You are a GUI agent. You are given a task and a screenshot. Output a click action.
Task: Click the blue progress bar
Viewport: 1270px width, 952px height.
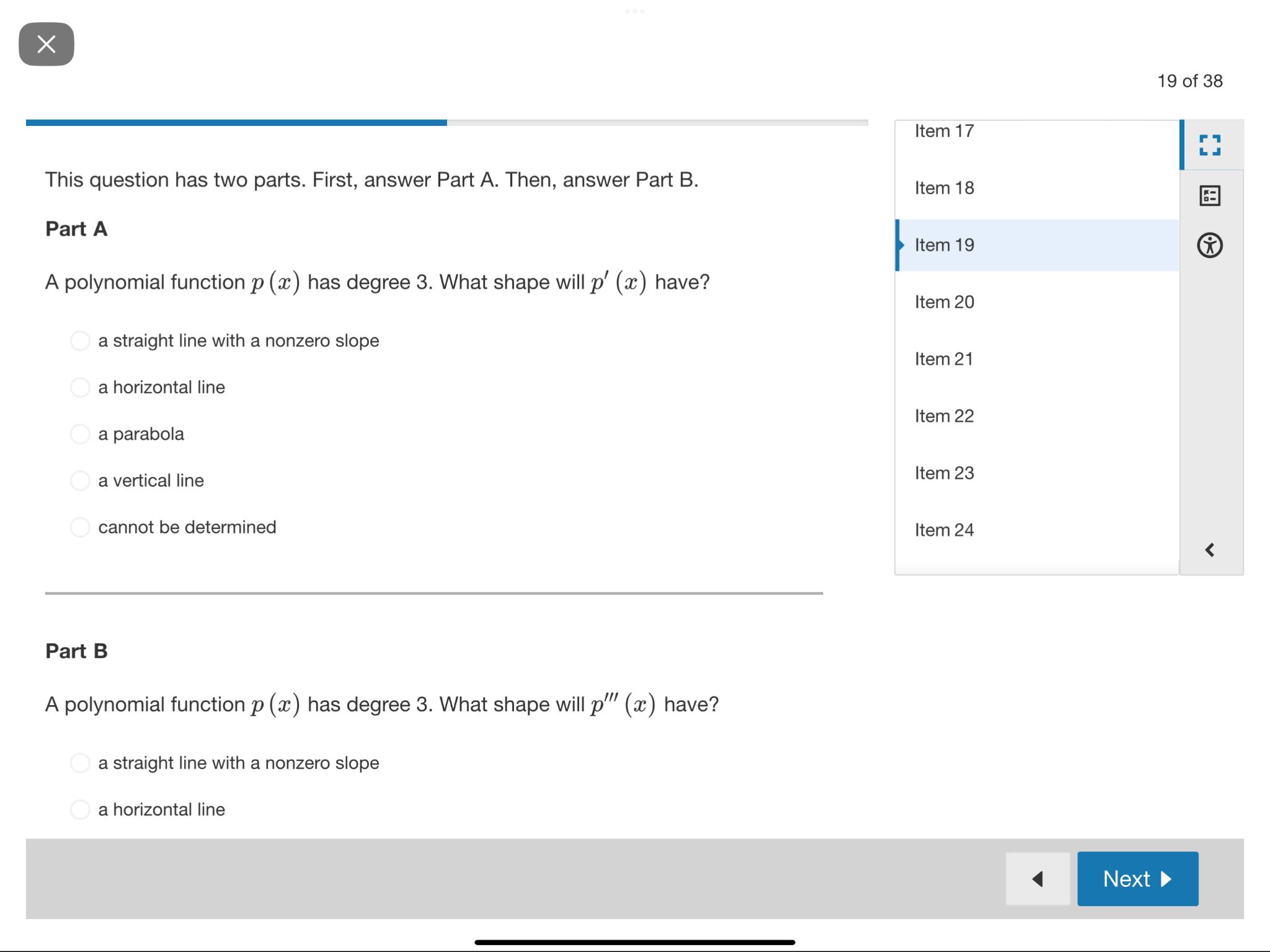click(236, 122)
